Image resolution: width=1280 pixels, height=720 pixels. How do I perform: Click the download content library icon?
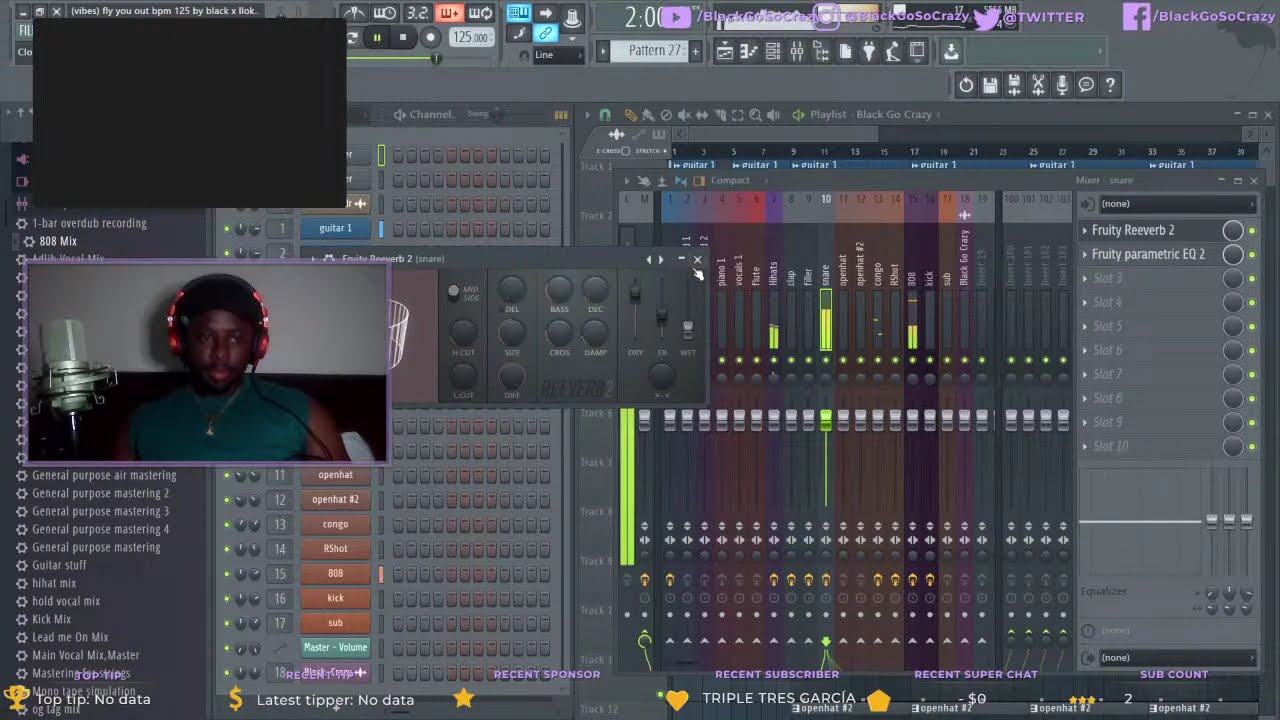coord(950,52)
